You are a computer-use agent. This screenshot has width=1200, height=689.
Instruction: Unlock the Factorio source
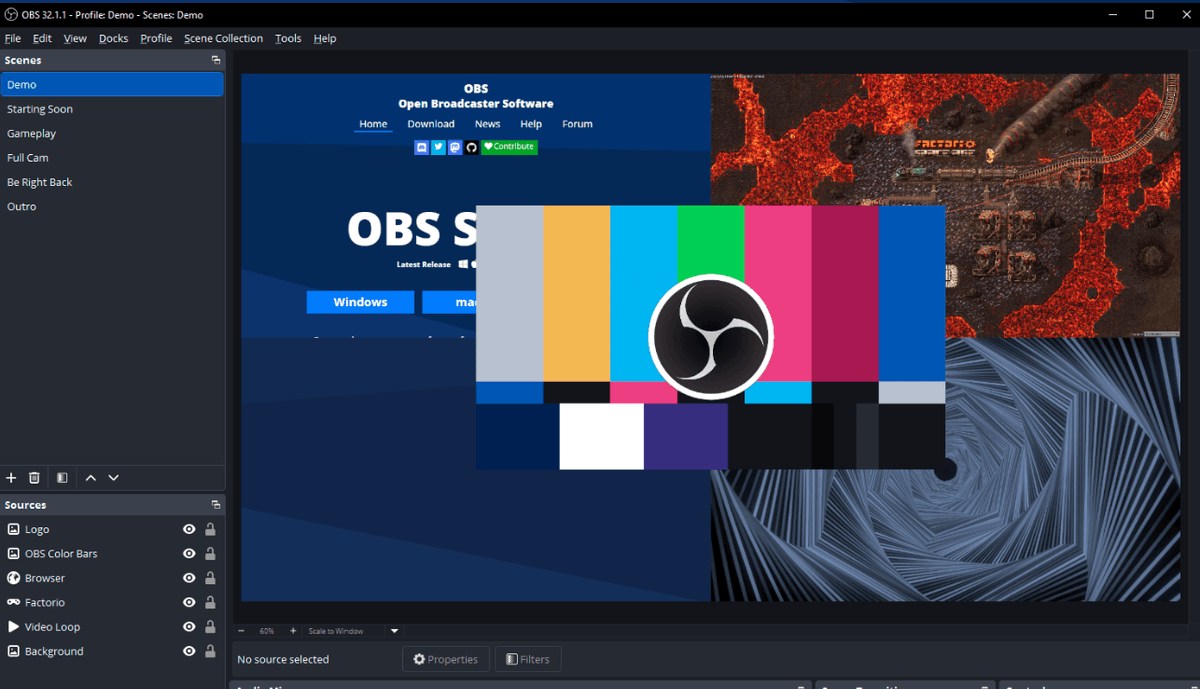[x=210, y=602]
